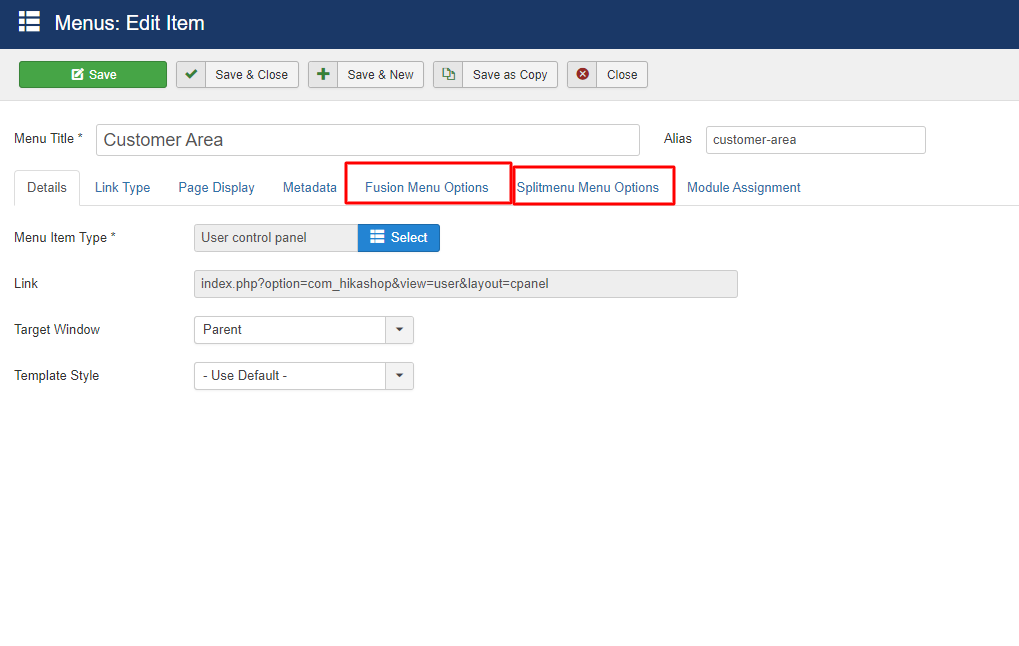Open the Metadata tab
Image resolution: width=1019 pixels, height=646 pixels.
(x=309, y=187)
